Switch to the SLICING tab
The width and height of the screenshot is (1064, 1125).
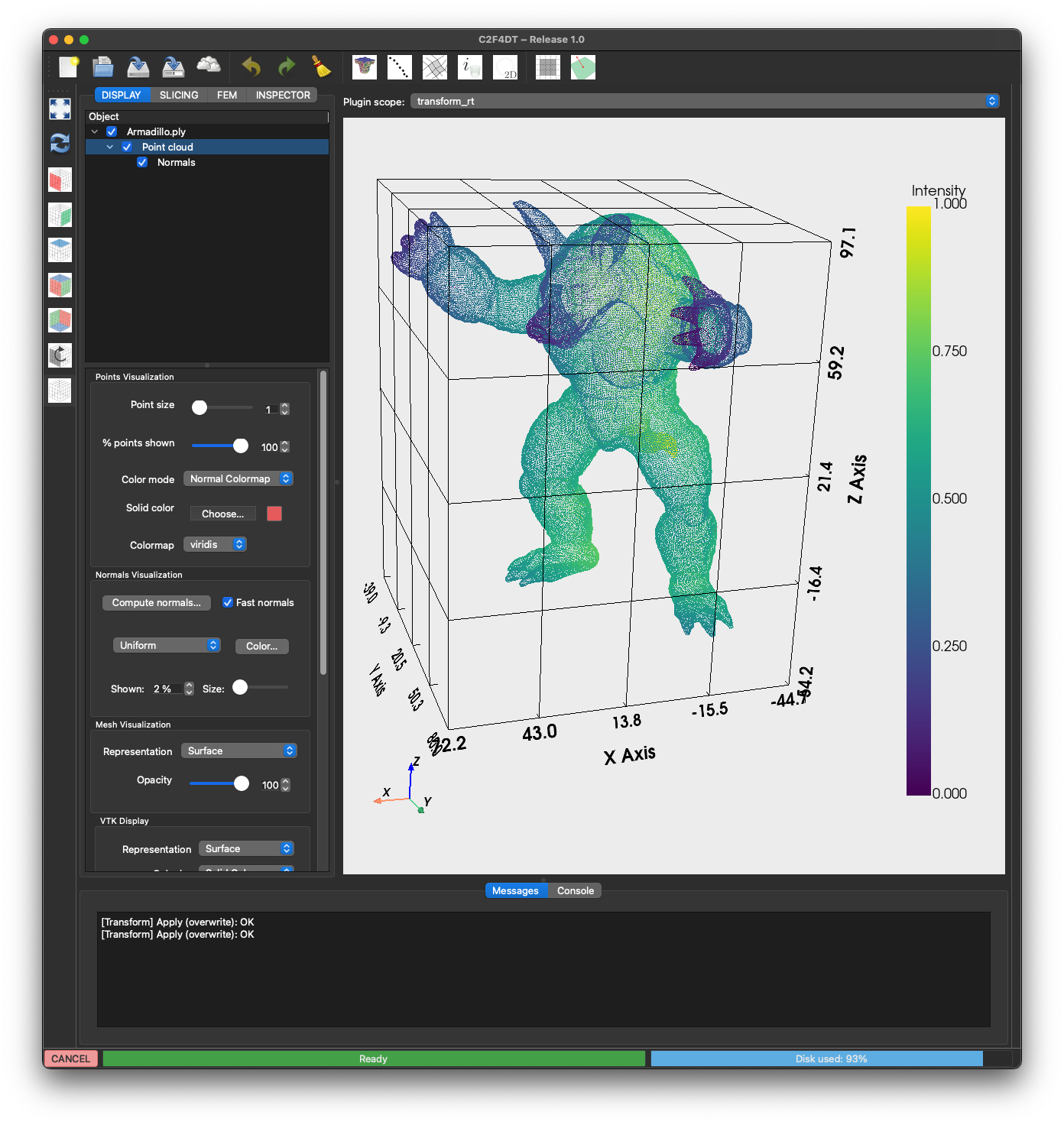(179, 95)
